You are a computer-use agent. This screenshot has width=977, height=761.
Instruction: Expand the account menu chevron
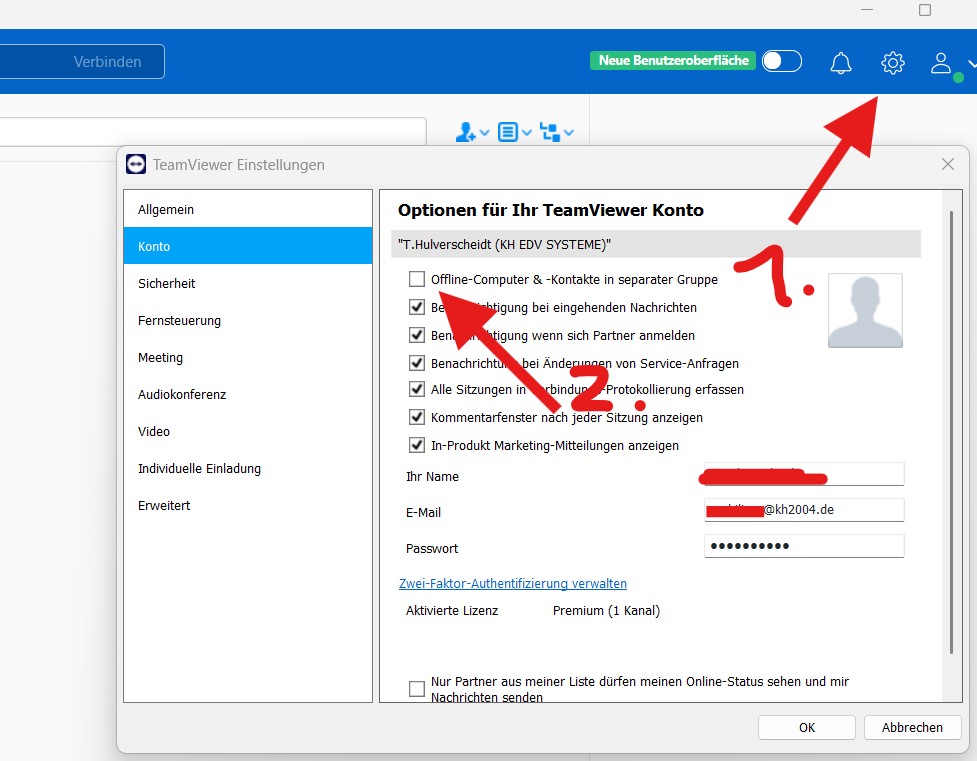point(972,63)
